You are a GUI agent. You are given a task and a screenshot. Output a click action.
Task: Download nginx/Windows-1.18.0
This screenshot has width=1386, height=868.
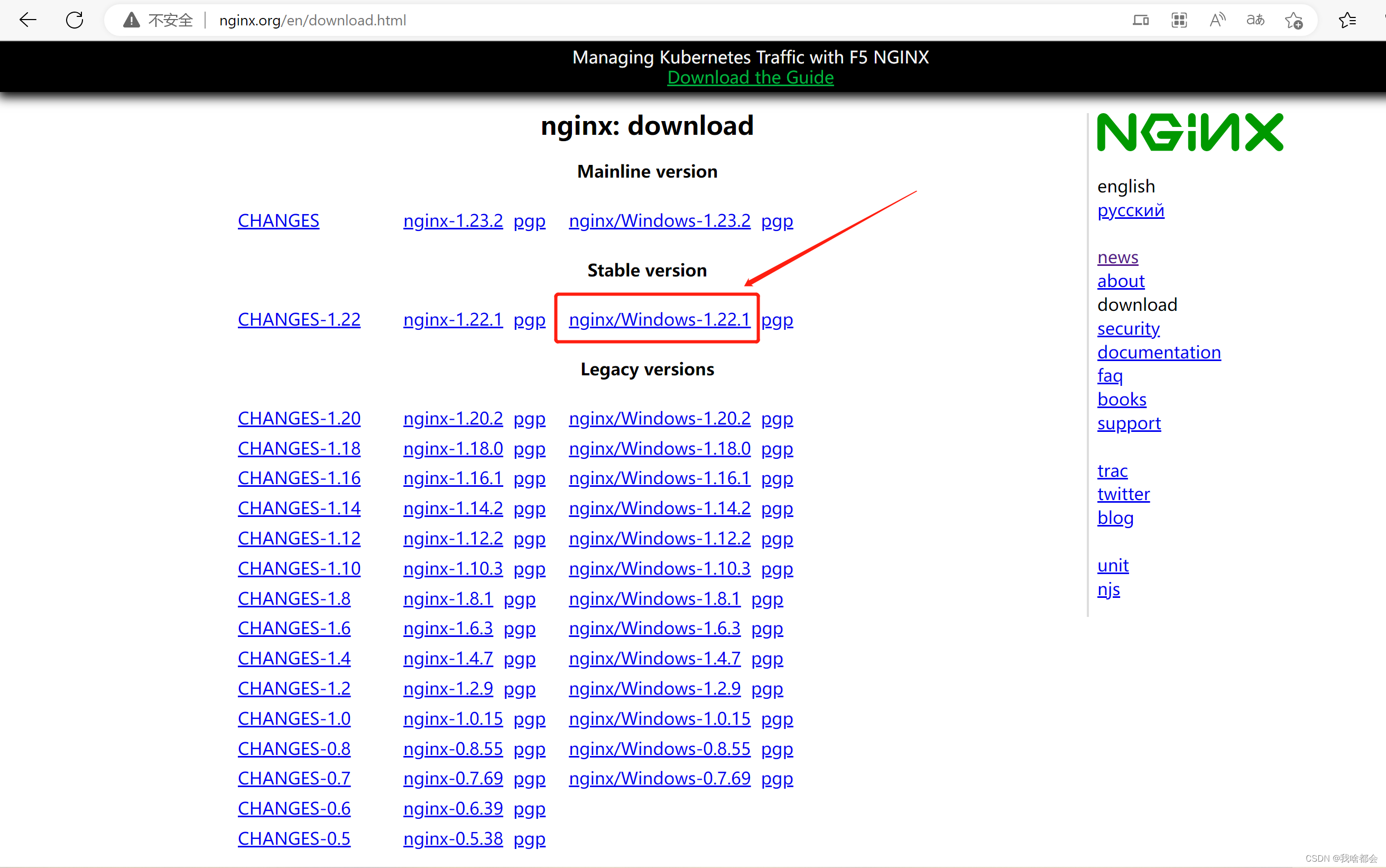[x=659, y=448]
